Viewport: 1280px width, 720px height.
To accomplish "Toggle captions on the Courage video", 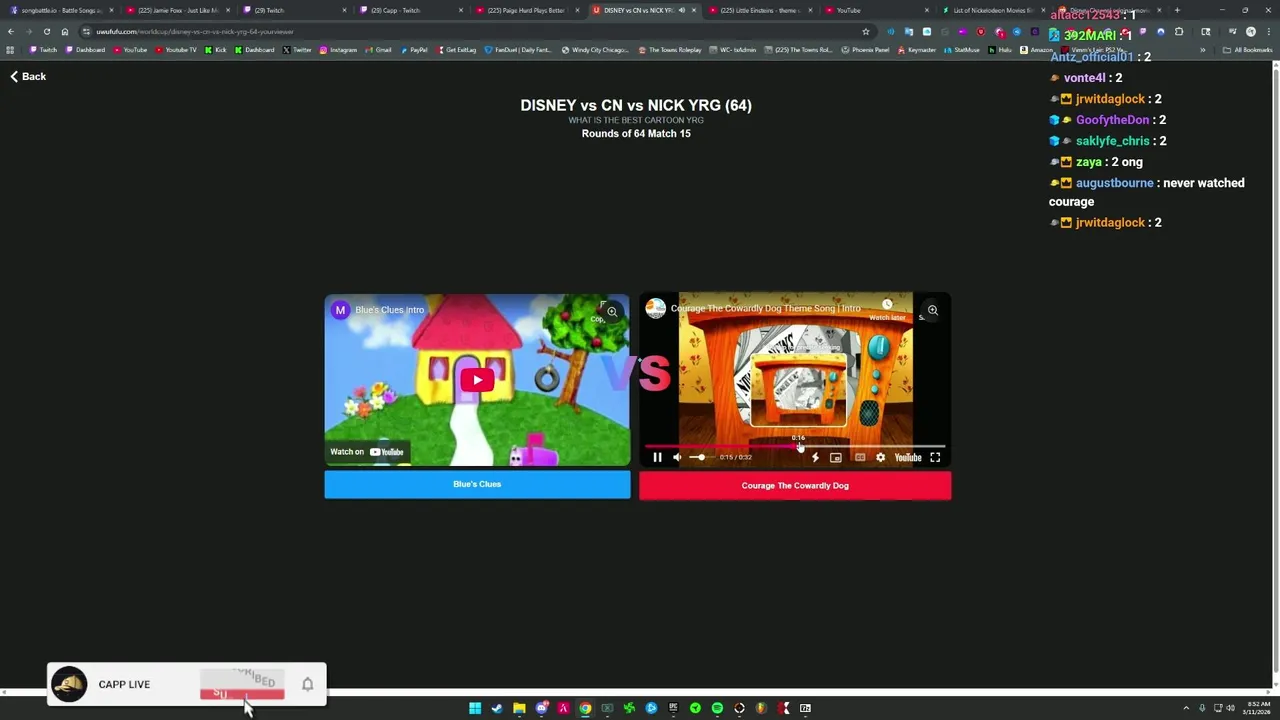I will 859,457.
